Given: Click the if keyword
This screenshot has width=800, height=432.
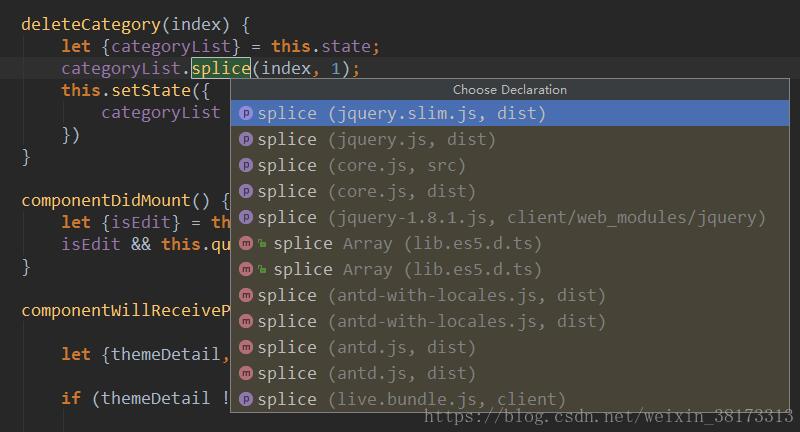Looking at the screenshot, I should click(x=71, y=398).
